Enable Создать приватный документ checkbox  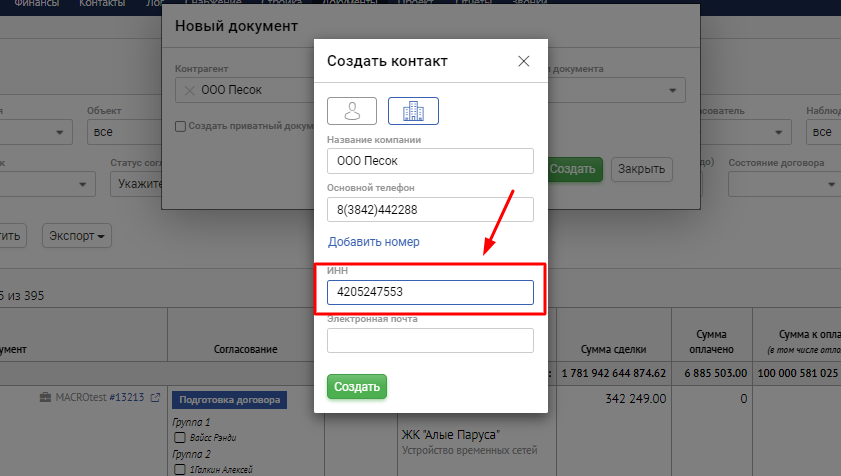pos(180,126)
